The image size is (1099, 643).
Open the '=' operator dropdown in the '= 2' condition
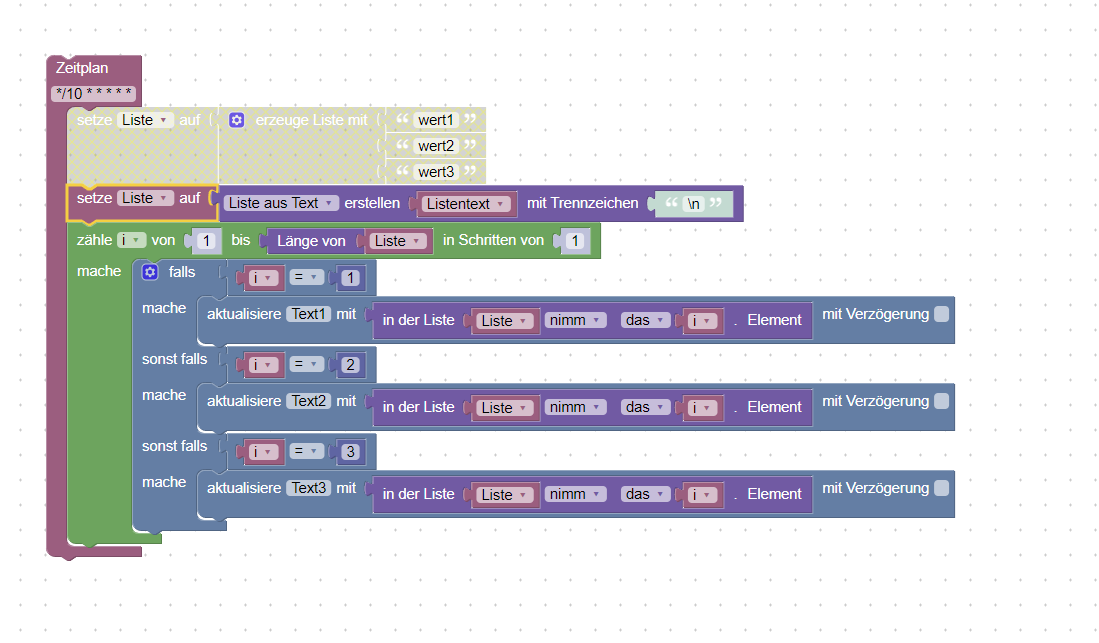pos(306,364)
